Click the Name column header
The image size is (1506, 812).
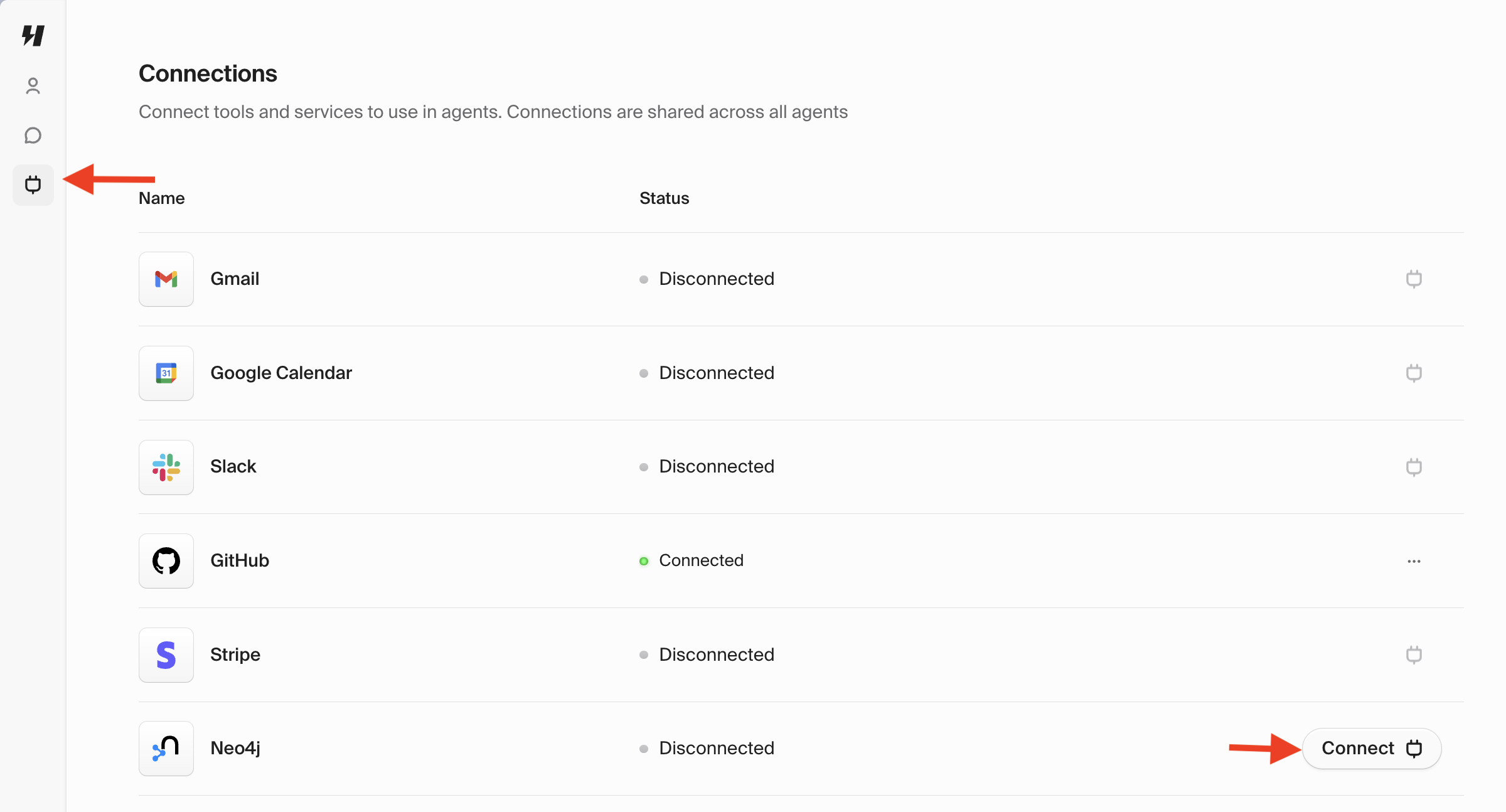(161, 198)
